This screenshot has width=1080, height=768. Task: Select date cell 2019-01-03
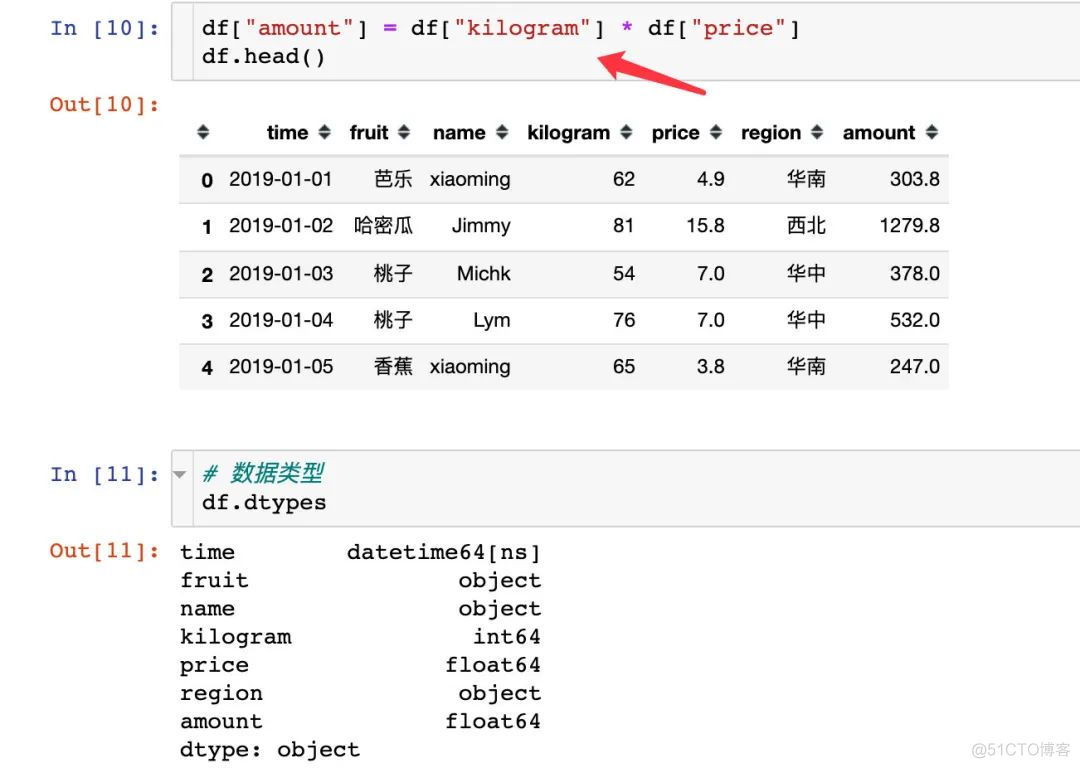point(281,273)
